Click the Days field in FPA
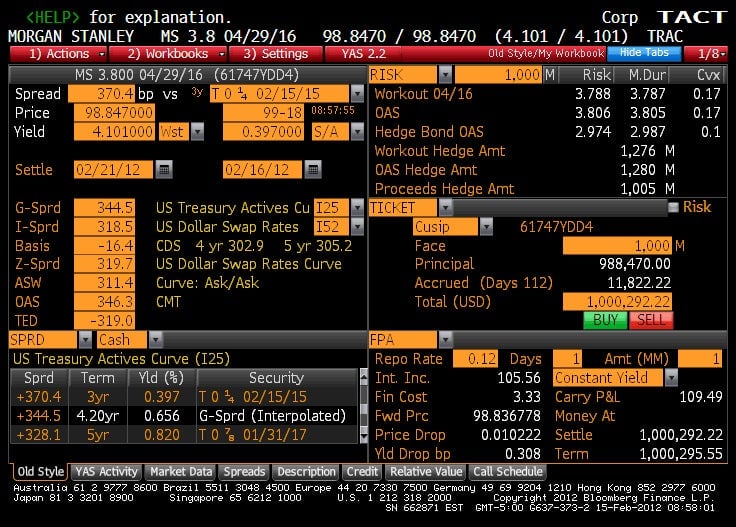Screen dimensions: 736x527 [567, 359]
